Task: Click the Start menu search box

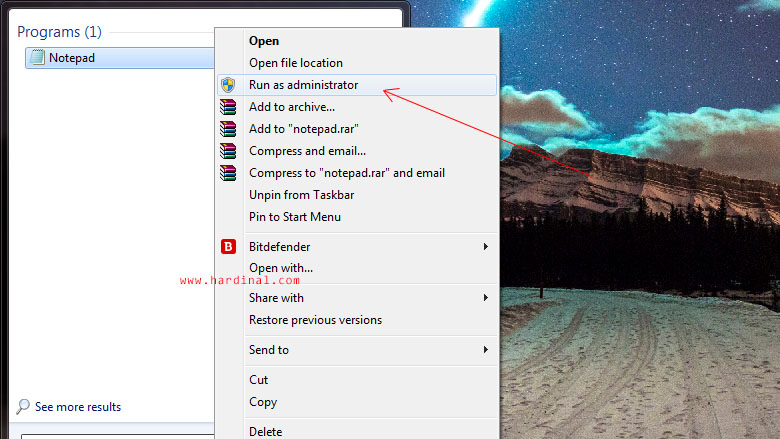Action: pos(117,436)
